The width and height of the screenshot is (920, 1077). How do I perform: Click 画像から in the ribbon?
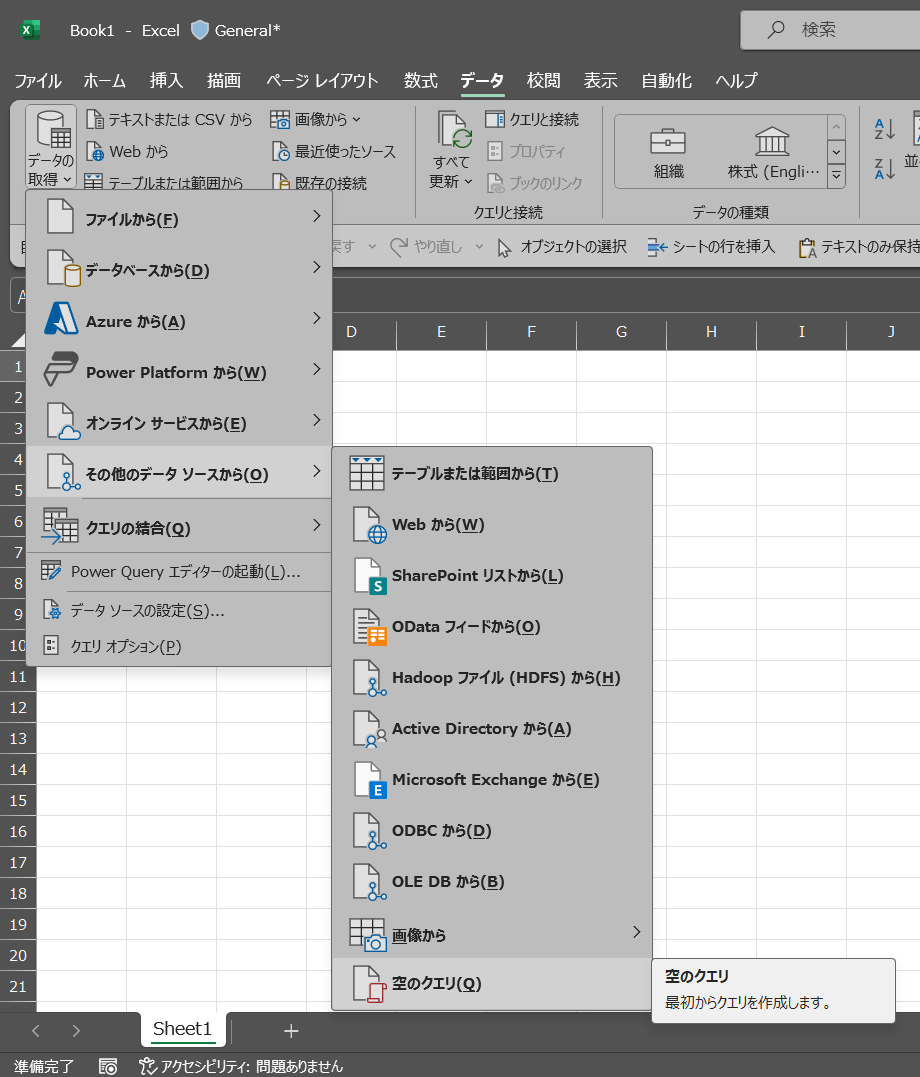tap(315, 120)
